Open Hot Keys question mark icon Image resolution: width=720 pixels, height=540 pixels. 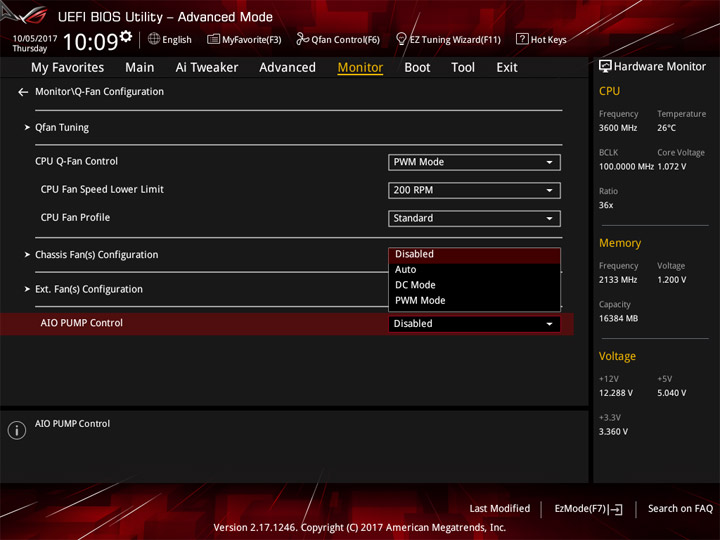click(x=522, y=39)
